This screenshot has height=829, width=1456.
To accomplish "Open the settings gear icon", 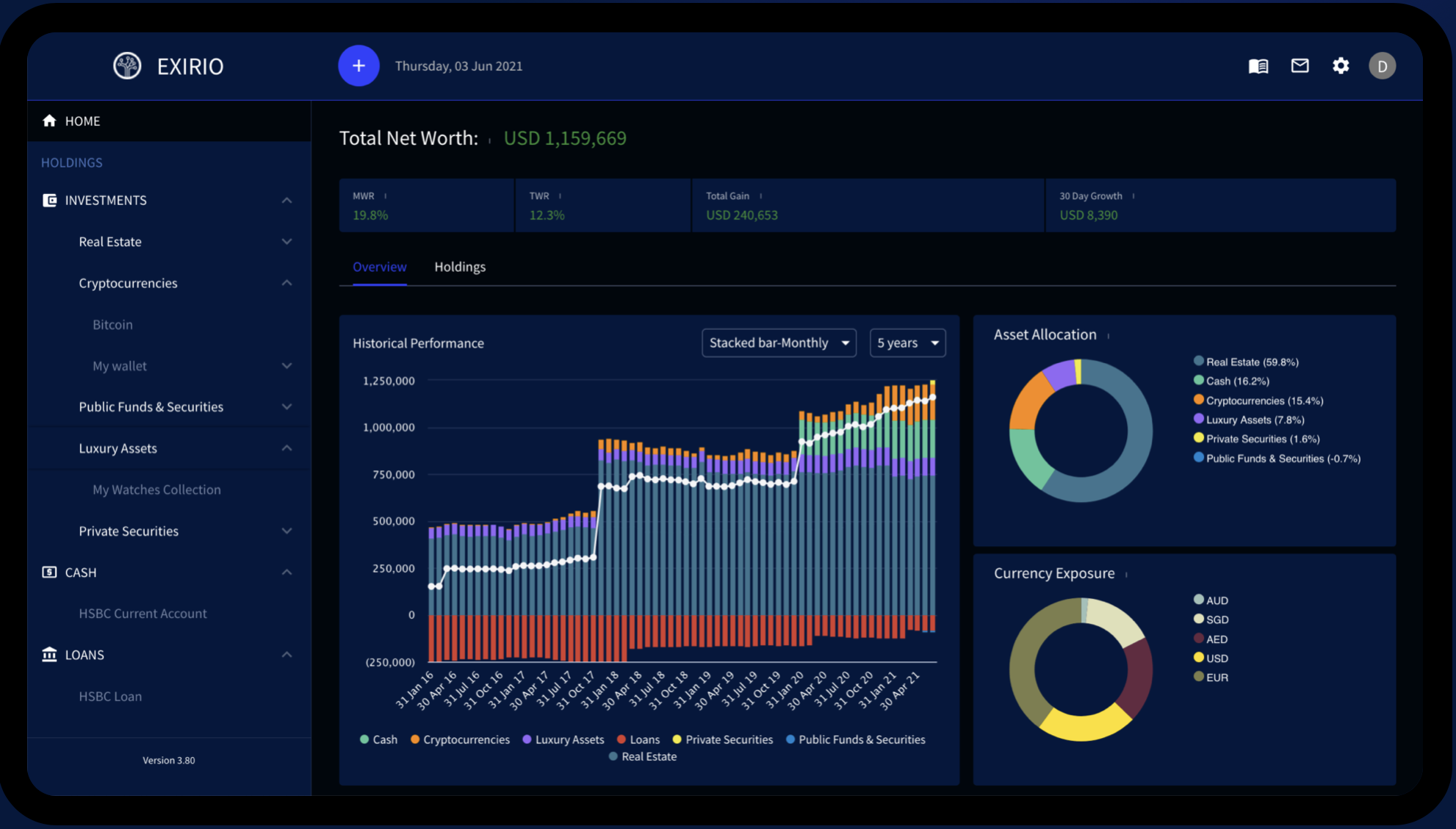I will pos(1341,66).
